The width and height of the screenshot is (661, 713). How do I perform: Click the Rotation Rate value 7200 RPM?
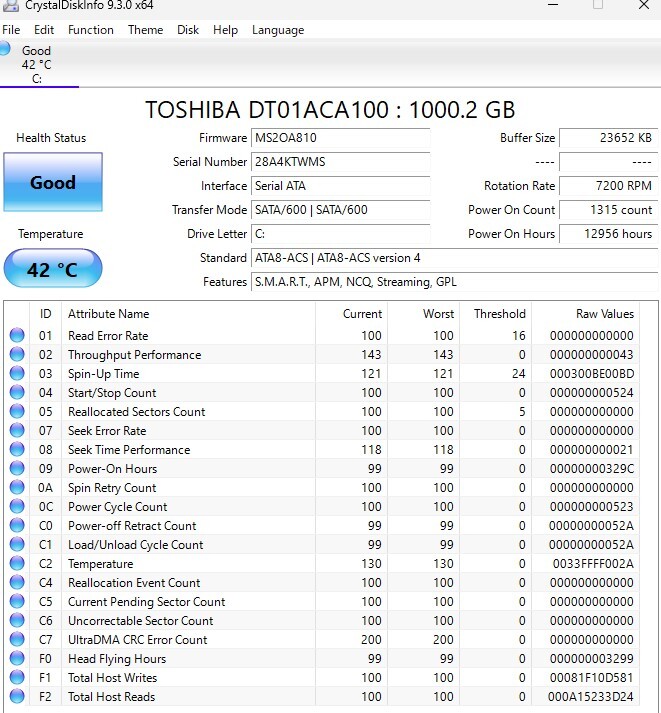click(608, 186)
